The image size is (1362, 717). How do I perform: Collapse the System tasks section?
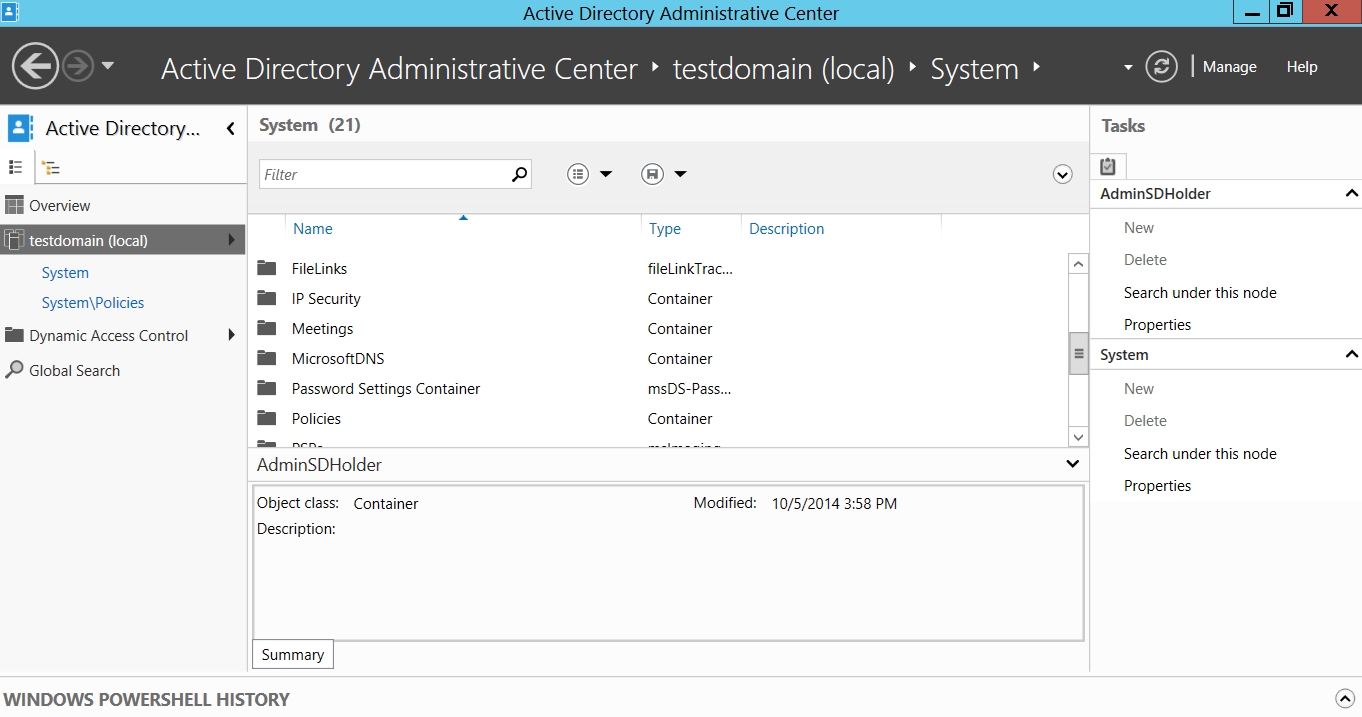click(1351, 355)
